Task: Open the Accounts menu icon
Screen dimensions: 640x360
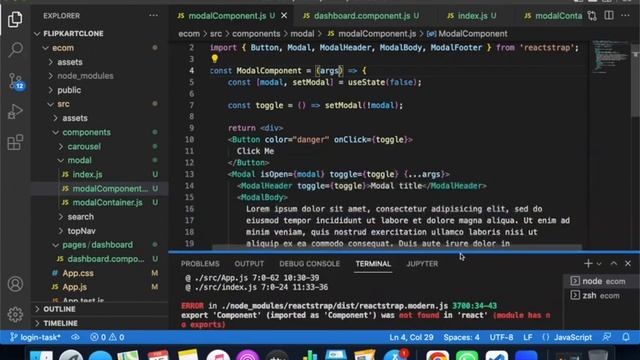Action: pyautogui.click(x=15, y=284)
